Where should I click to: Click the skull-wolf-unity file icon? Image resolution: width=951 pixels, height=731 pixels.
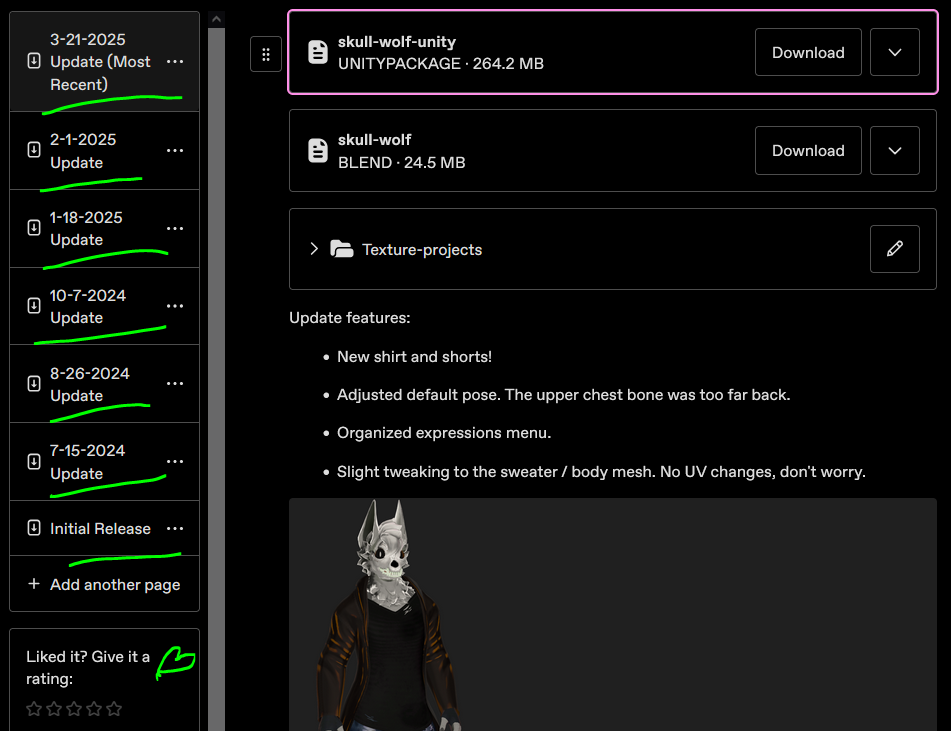click(x=318, y=52)
